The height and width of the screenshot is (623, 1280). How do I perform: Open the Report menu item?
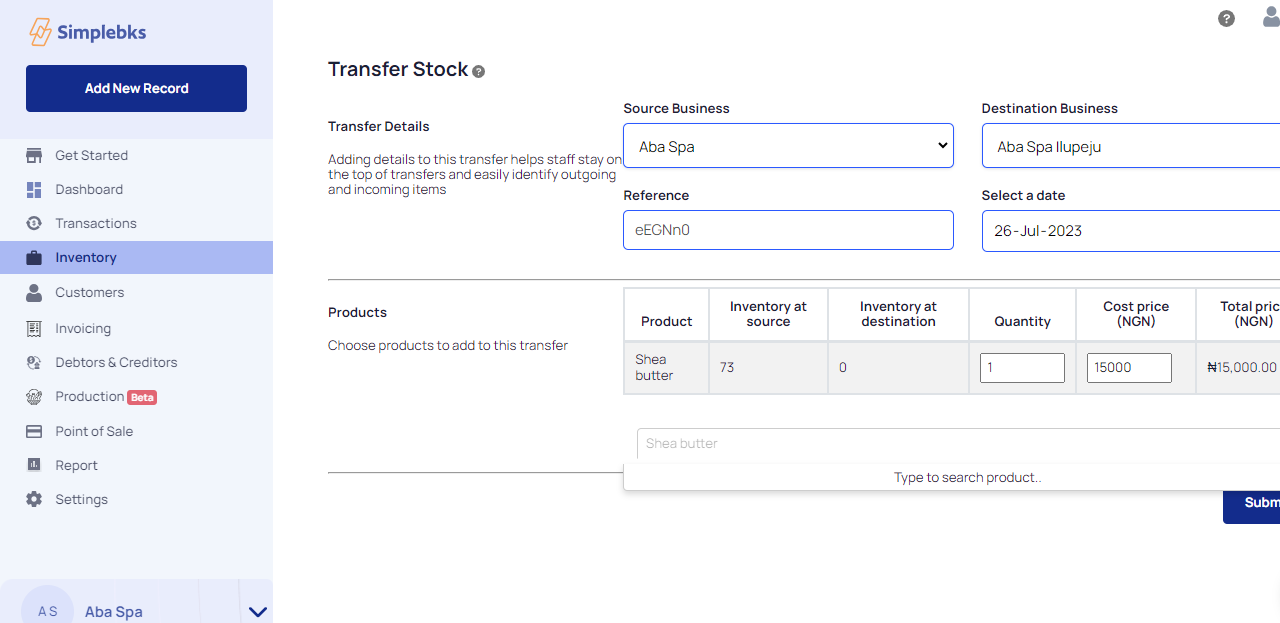click(x=76, y=465)
